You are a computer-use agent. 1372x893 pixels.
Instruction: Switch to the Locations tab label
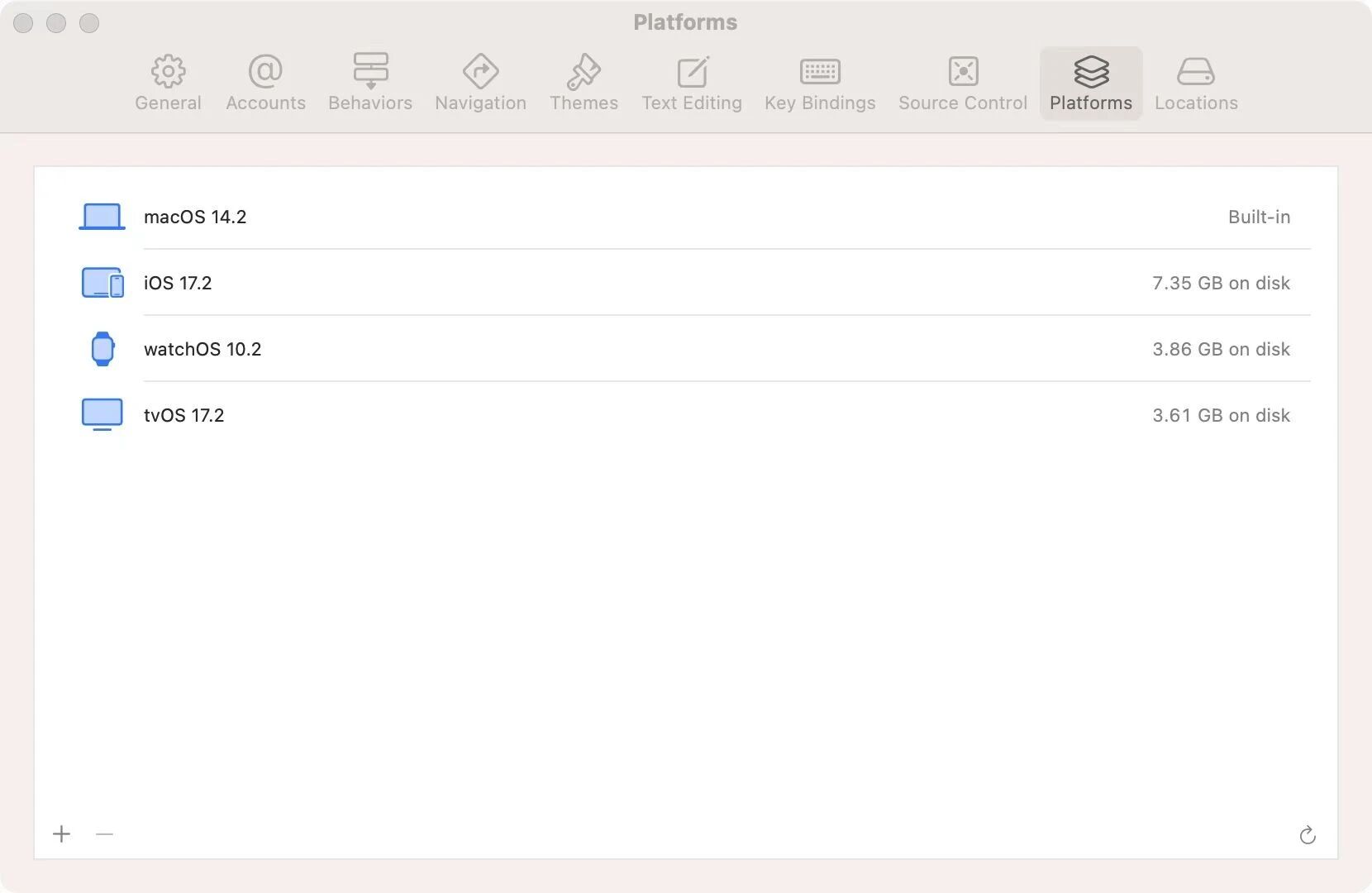[x=1196, y=103]
